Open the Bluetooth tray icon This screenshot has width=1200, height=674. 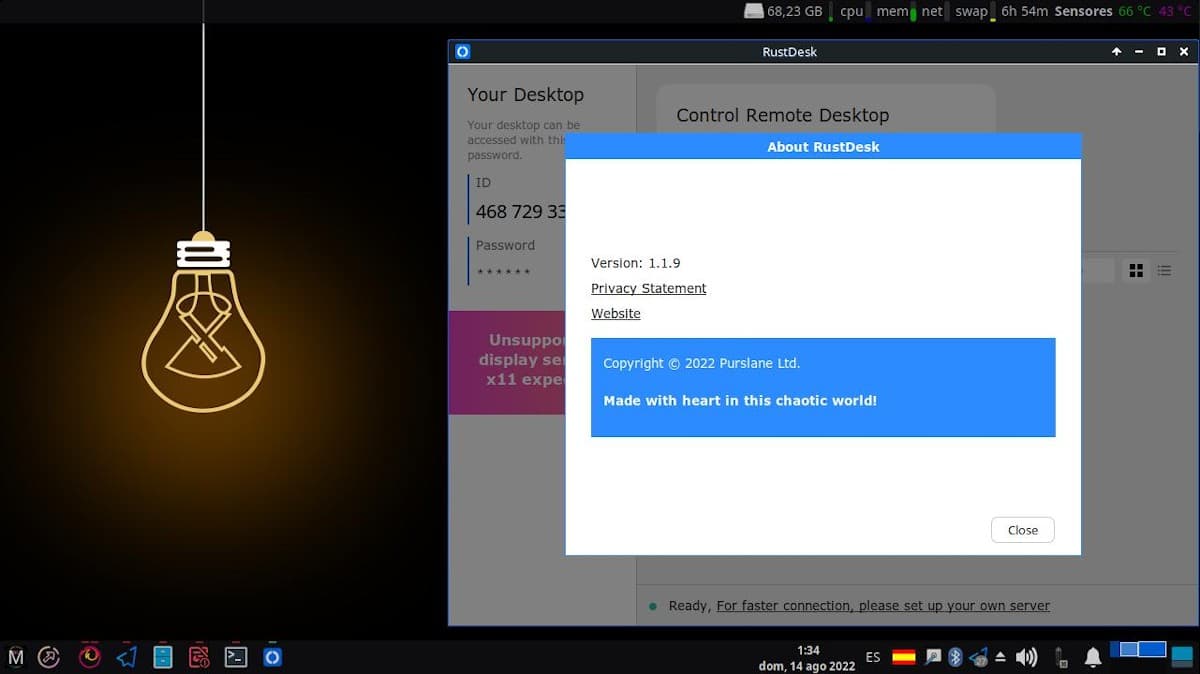click(954, 657)
